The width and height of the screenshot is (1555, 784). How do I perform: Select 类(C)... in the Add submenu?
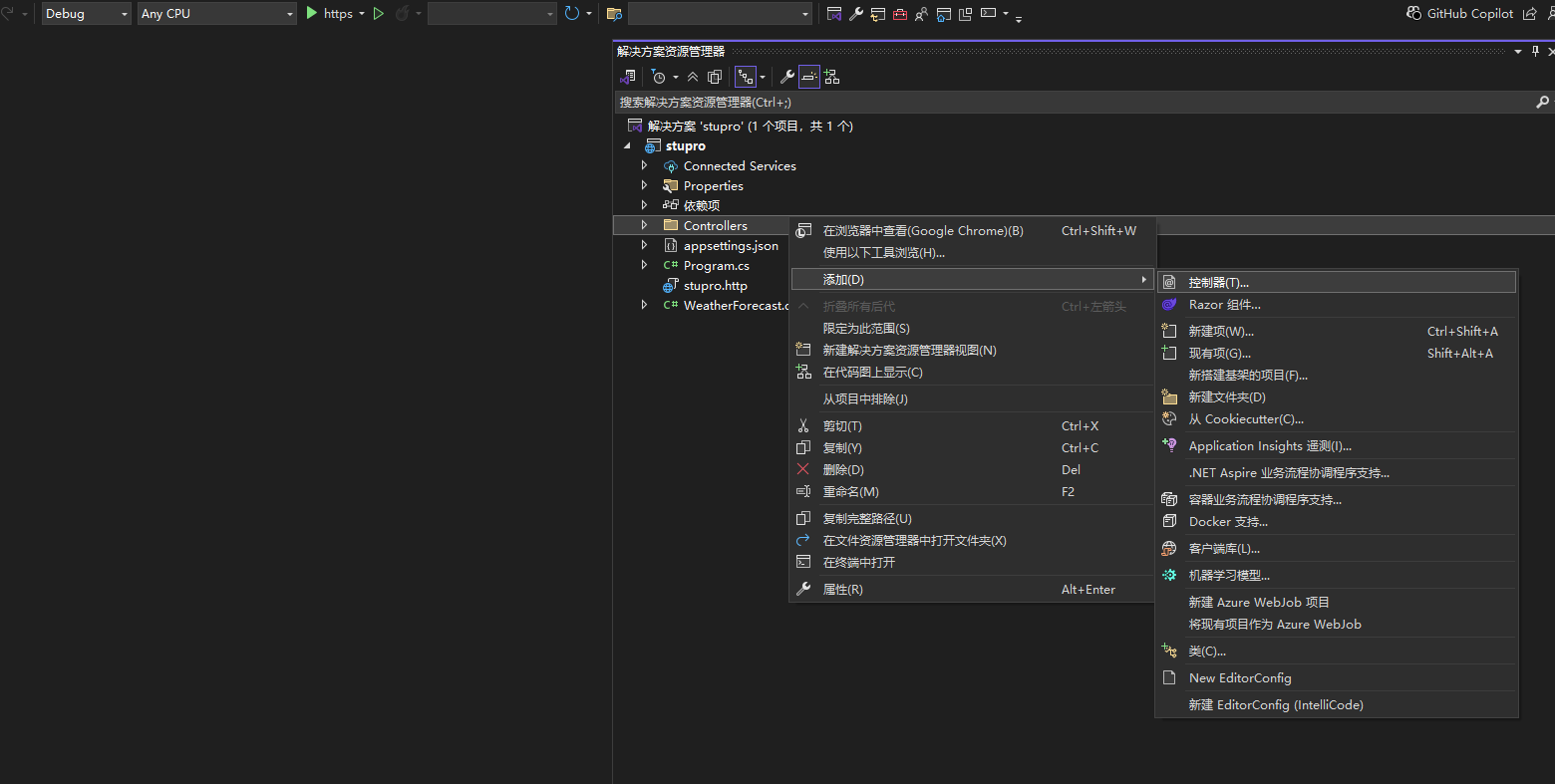pyautogui.click(x=1337, y=652)
